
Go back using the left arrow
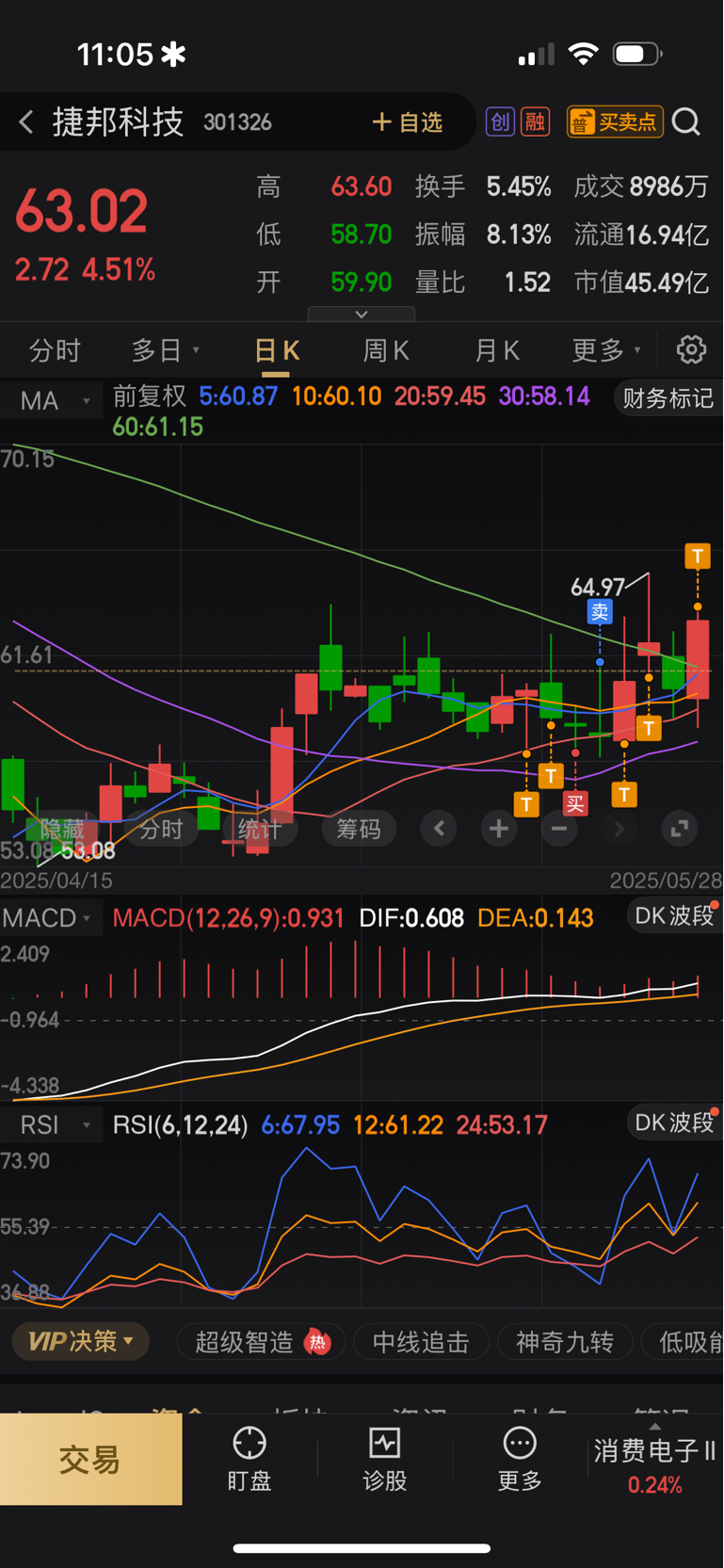click(x=26, y=122)
